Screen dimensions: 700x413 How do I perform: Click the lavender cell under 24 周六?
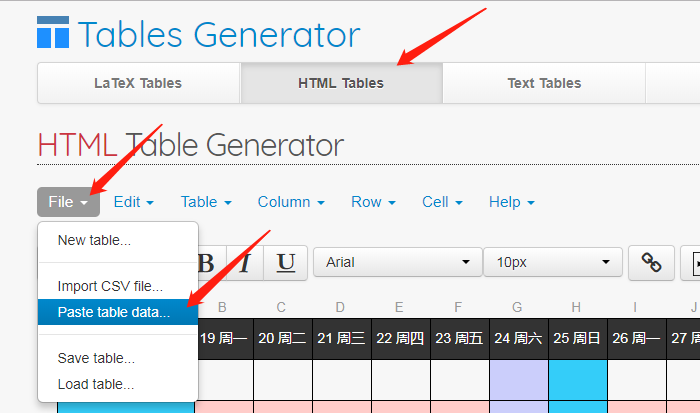[x=519, y=380]
